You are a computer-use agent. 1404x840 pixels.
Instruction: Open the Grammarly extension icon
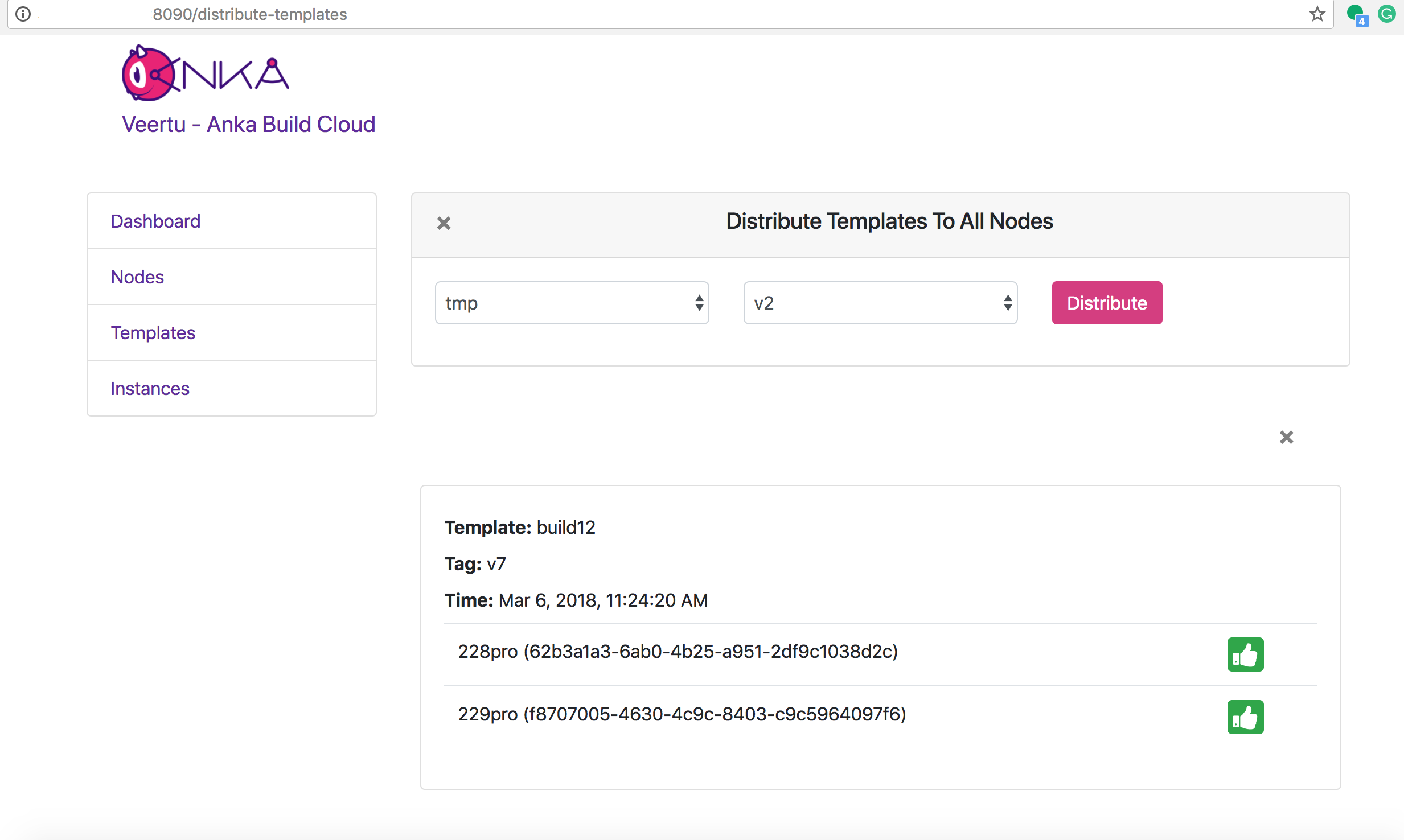click(x=1386, y=14)
